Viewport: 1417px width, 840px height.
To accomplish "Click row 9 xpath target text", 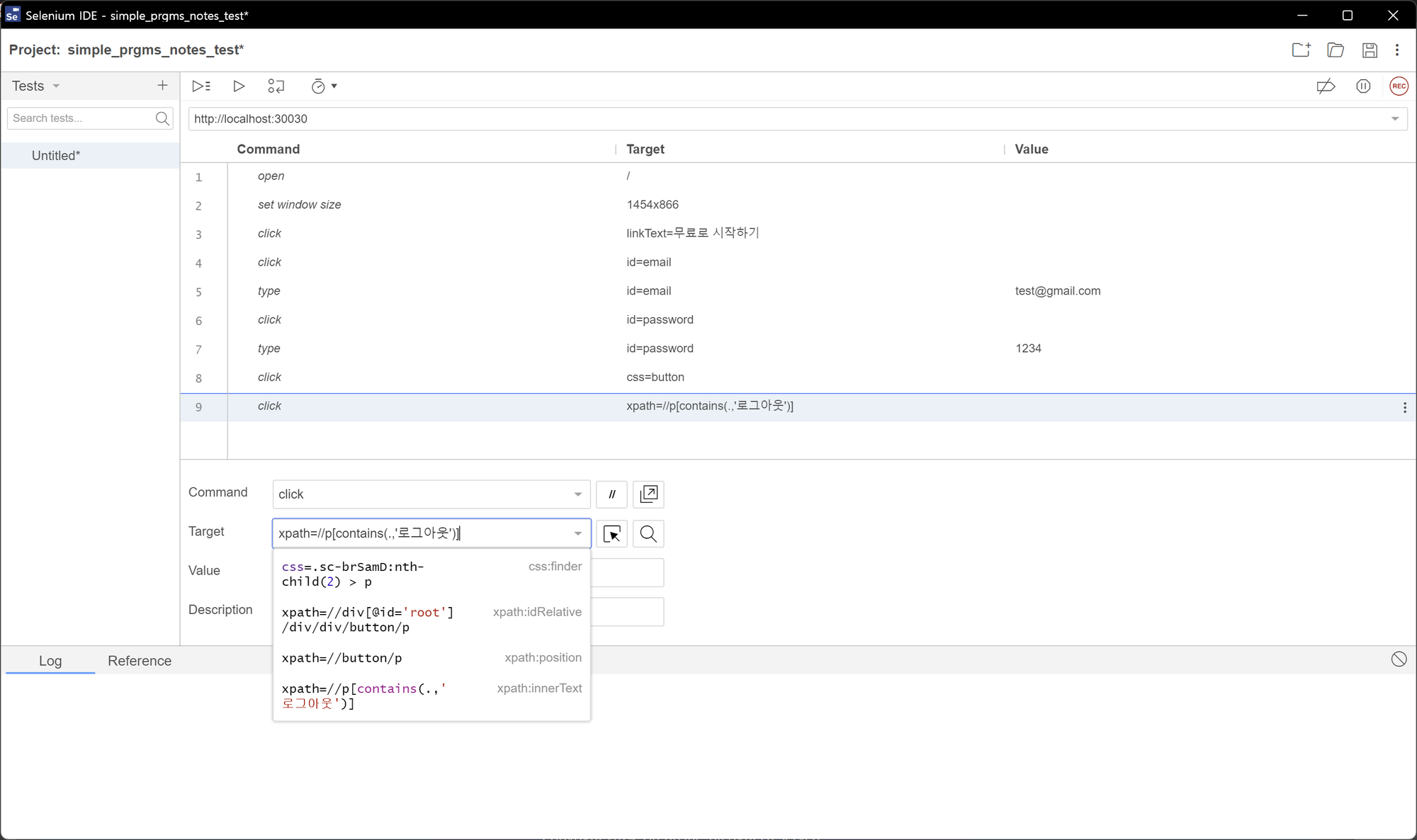I will tap(710, 406).
